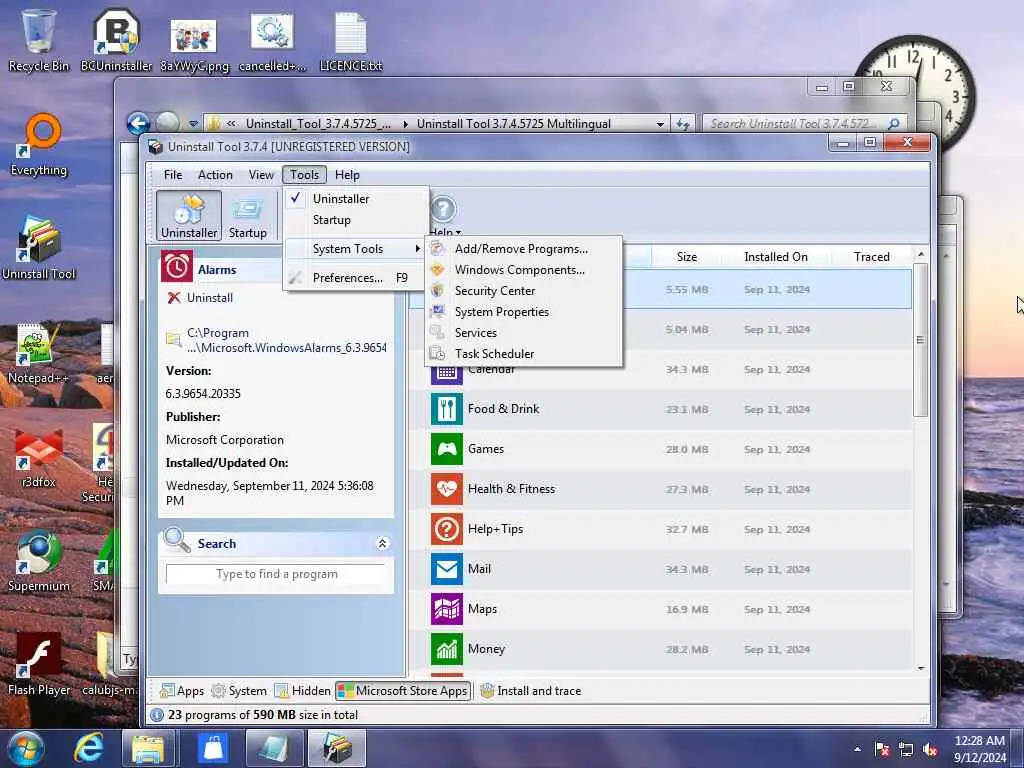Click the Uninstall Tool taskbar icon

pyautogui.click(x=336, y=748)
